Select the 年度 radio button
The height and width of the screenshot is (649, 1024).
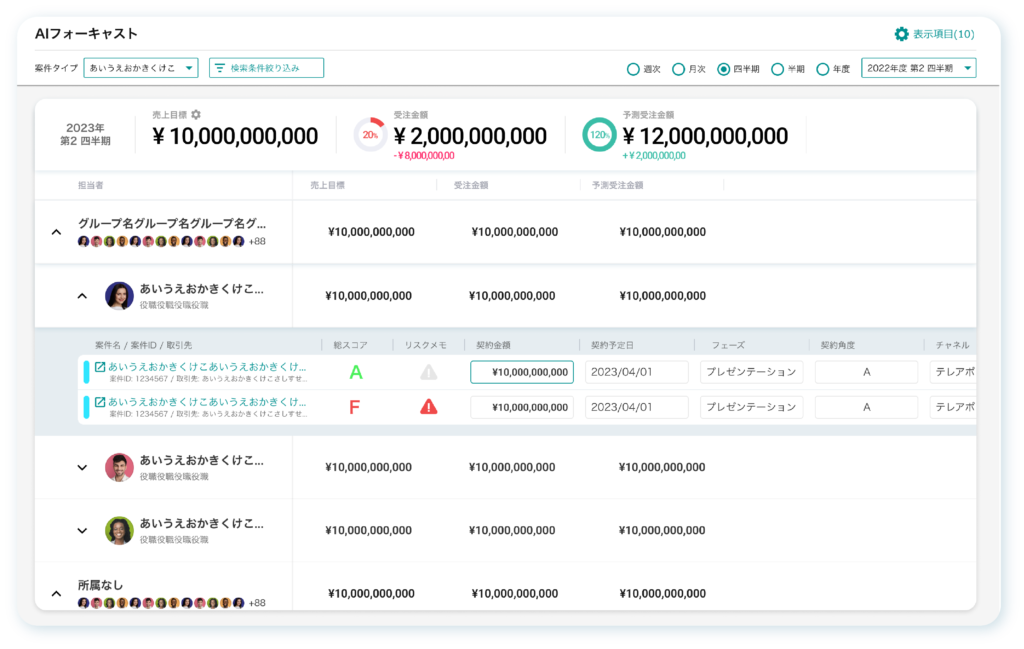(823, 69)
